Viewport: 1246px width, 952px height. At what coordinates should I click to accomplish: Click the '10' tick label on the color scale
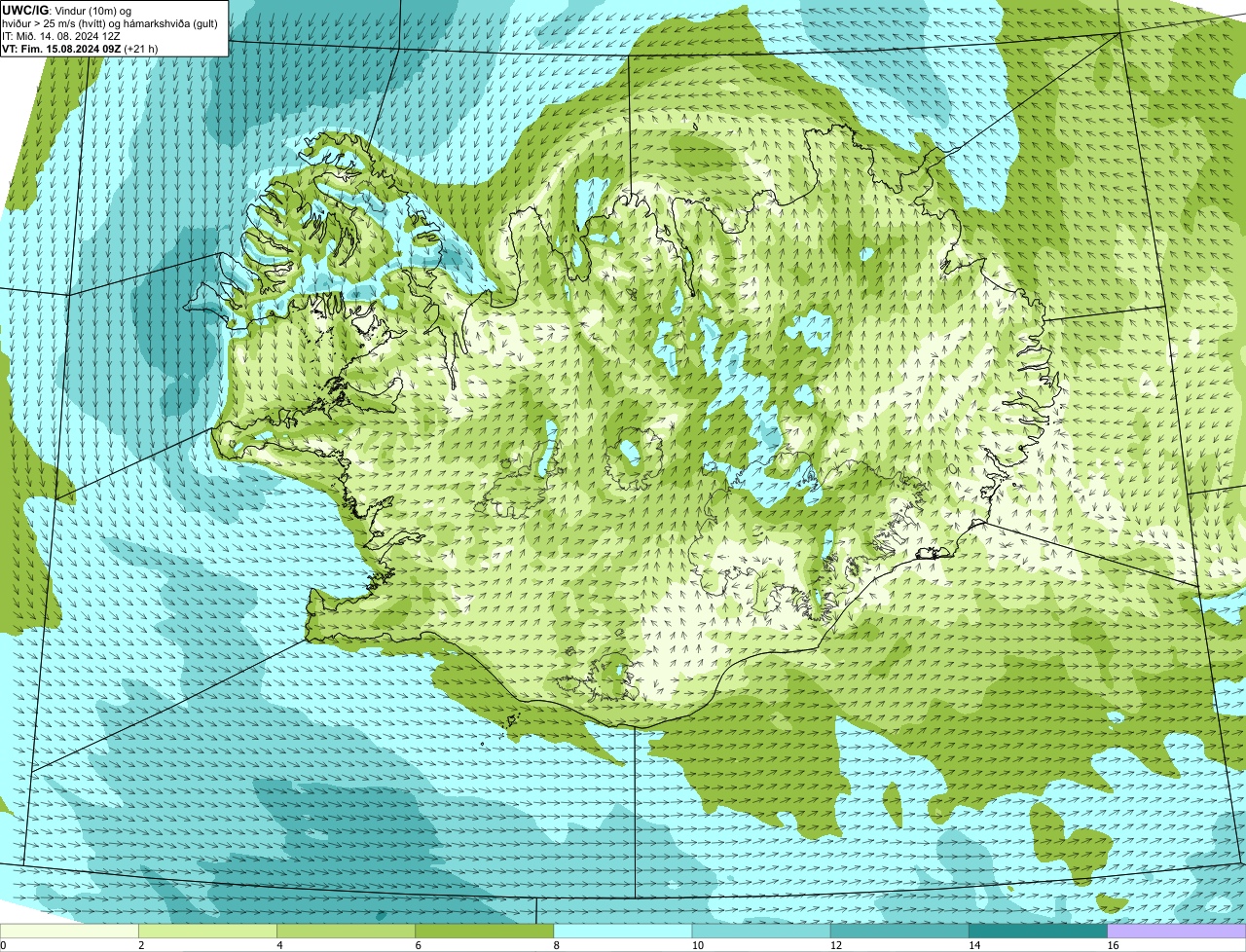tap(697, 945)
